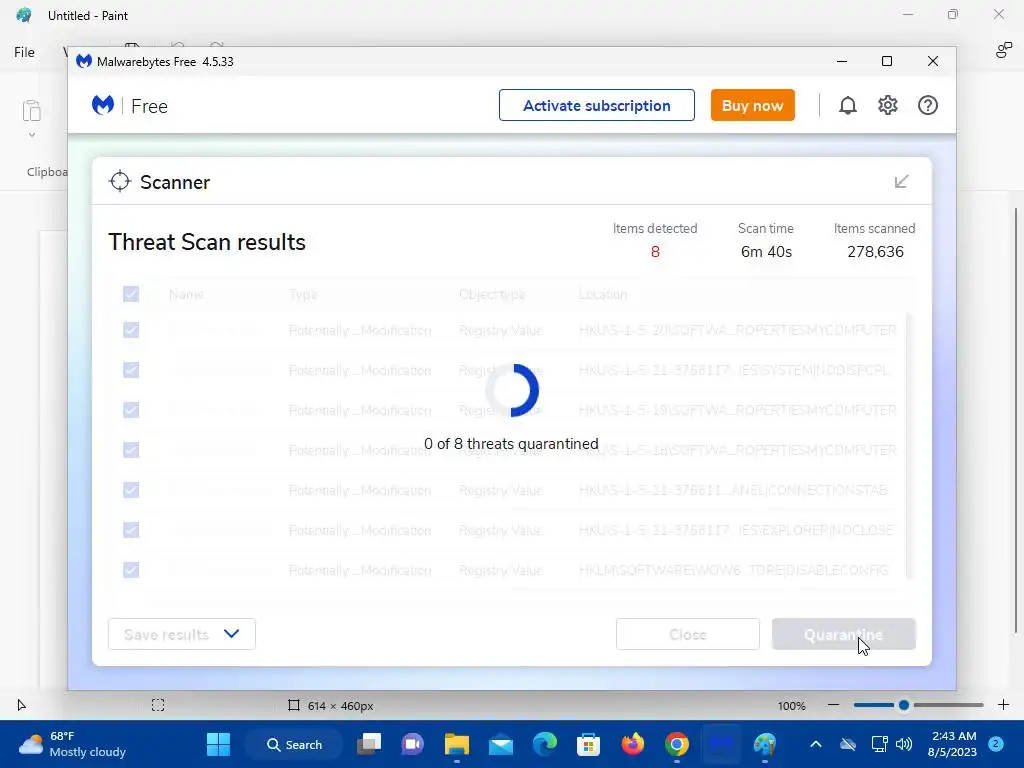Click the Paste clipboard icon in Paint
1024x768 pixels.
(x=31, y=110)
